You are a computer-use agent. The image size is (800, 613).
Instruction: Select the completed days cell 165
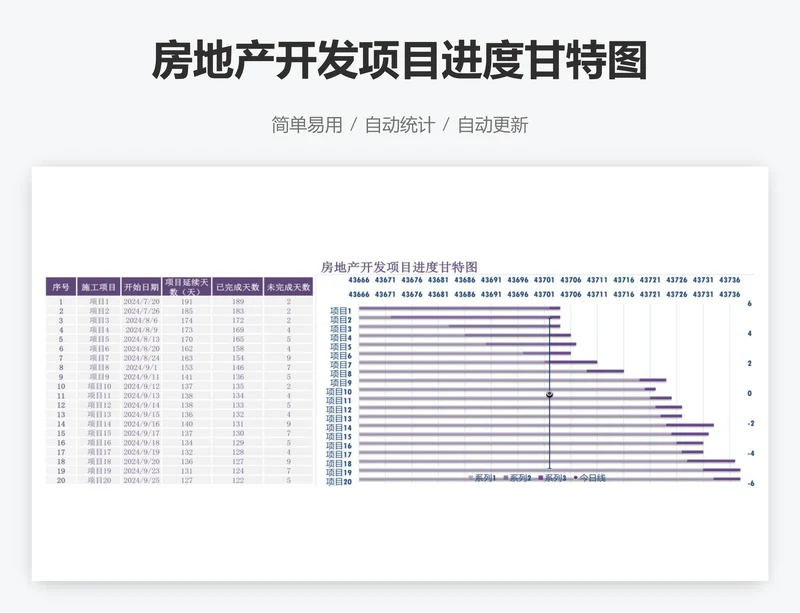coord(238,339)
